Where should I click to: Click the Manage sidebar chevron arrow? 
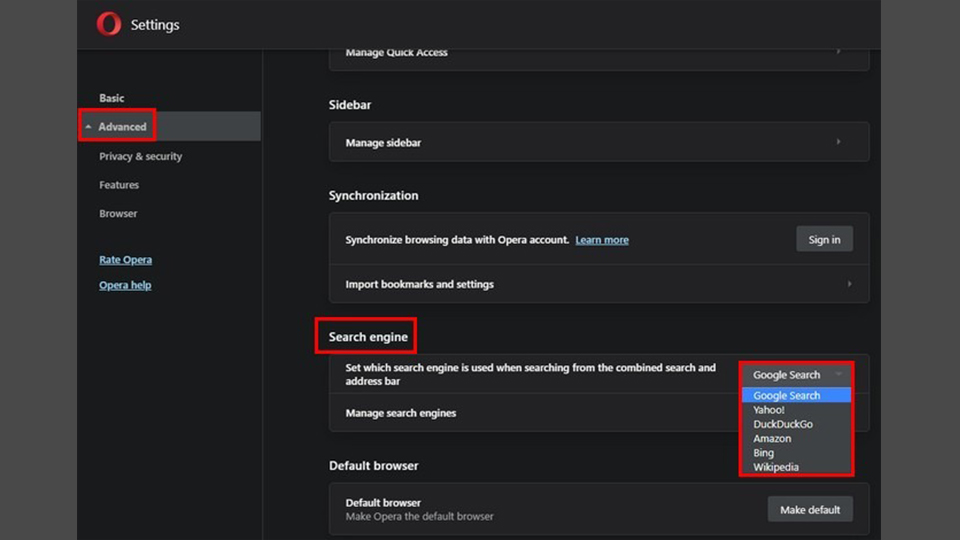839,142
